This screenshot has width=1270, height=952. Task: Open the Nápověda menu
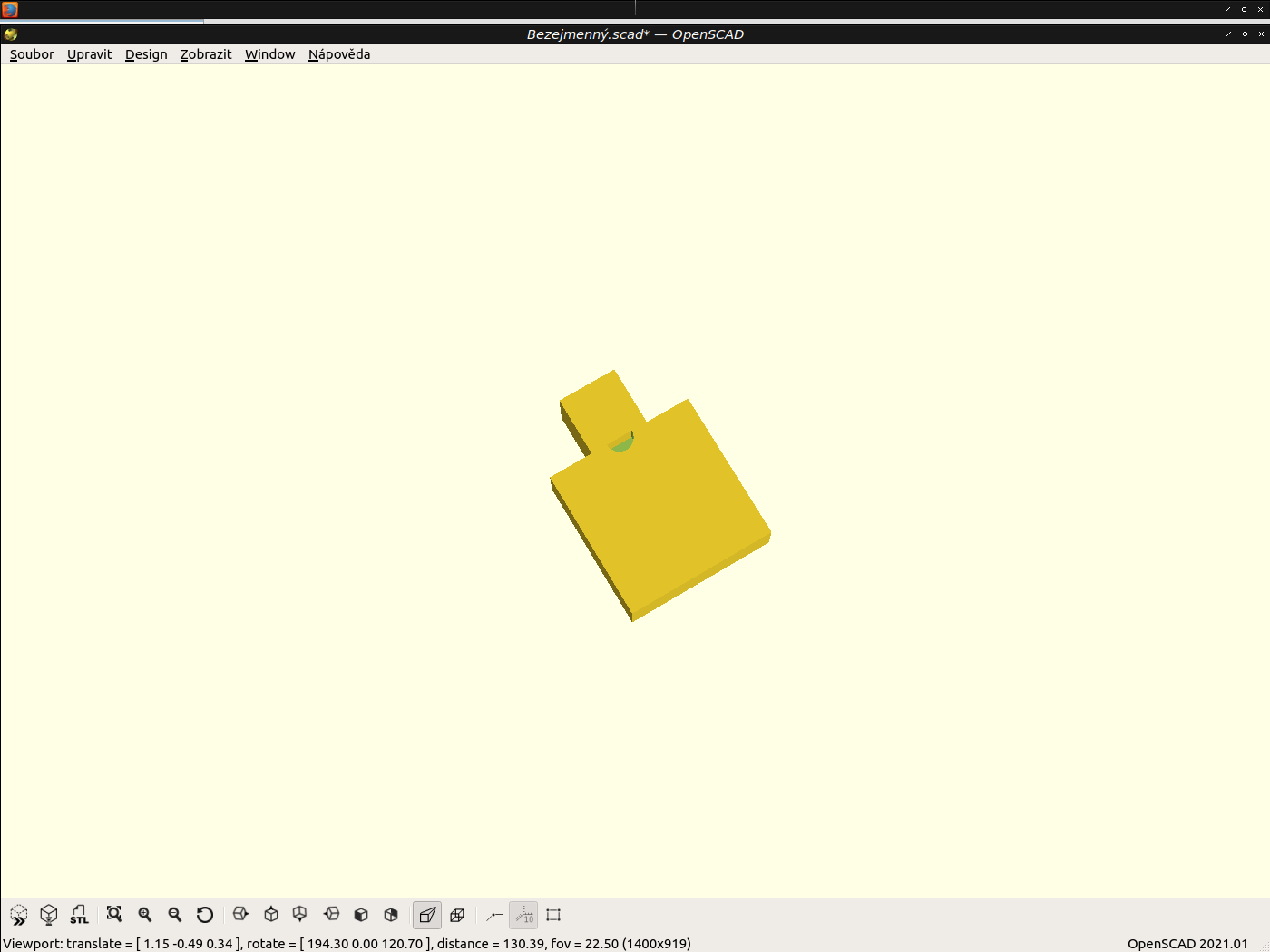click(x=338, y=54)
